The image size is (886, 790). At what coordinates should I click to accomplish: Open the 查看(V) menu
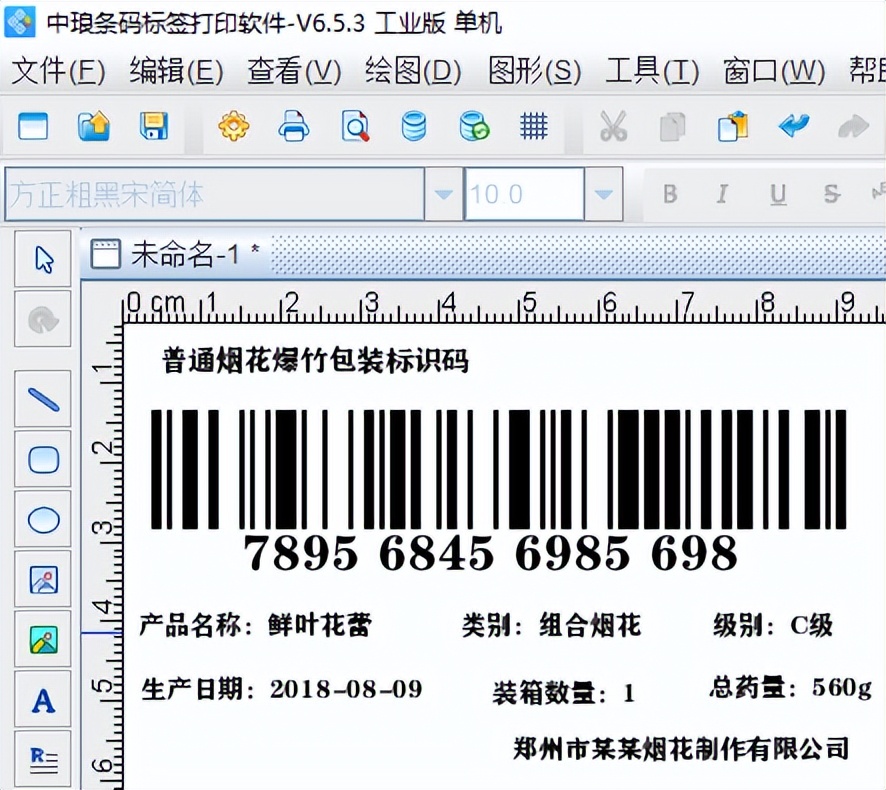tap(294, 71)
